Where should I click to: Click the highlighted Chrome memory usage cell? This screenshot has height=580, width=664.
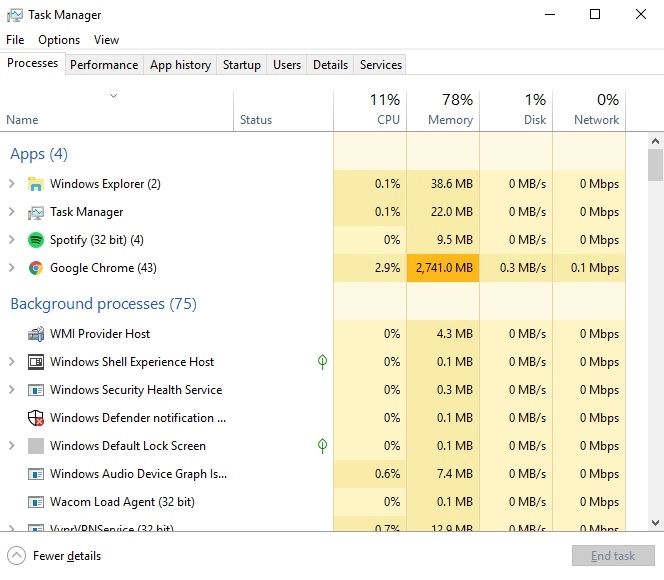coord(443,268)
